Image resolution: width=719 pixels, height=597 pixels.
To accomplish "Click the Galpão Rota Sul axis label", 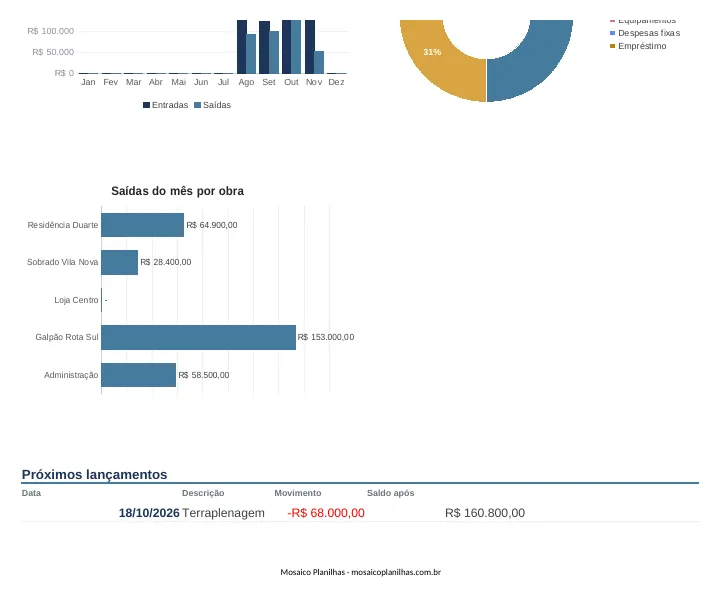I will (67, 337).
